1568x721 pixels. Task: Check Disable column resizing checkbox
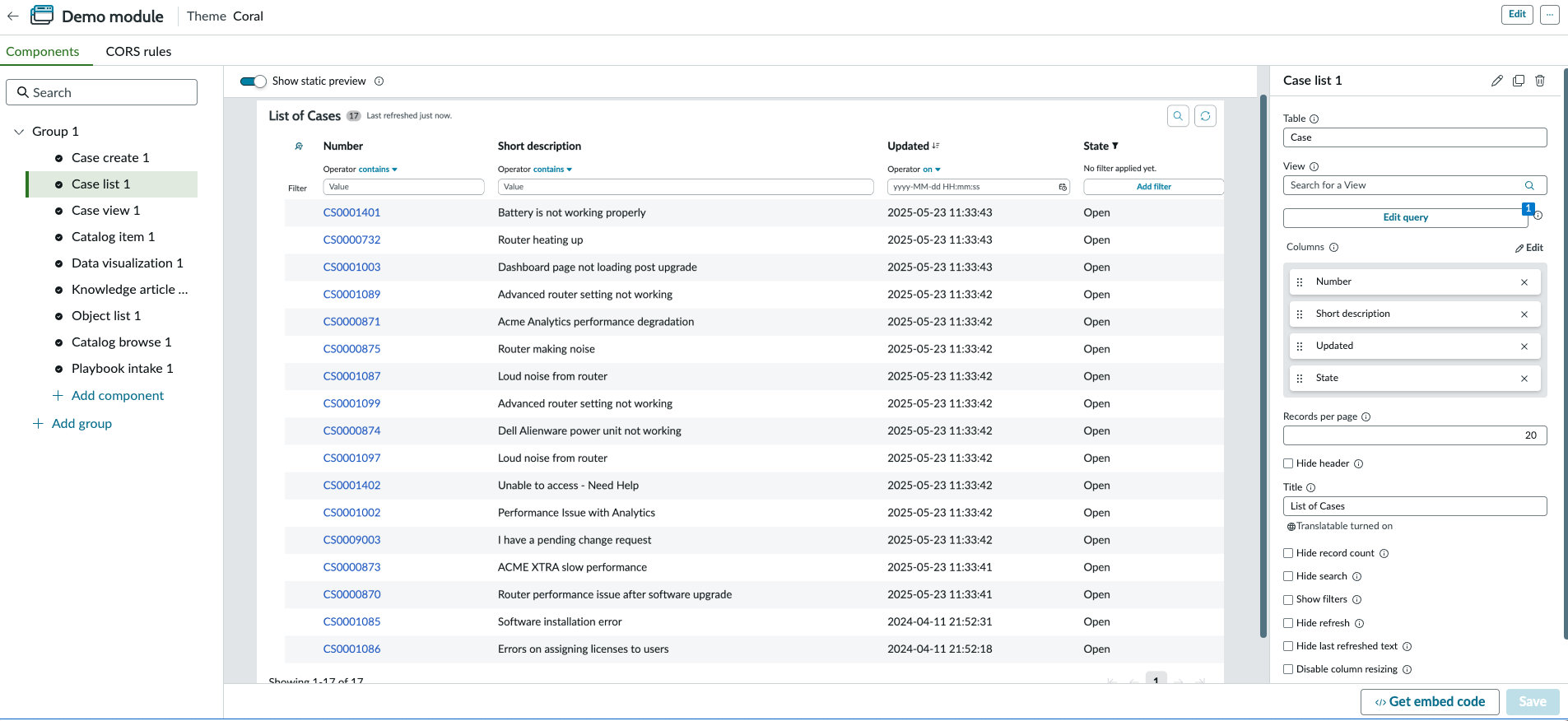pyautogui.click(x=1288, y=669)
